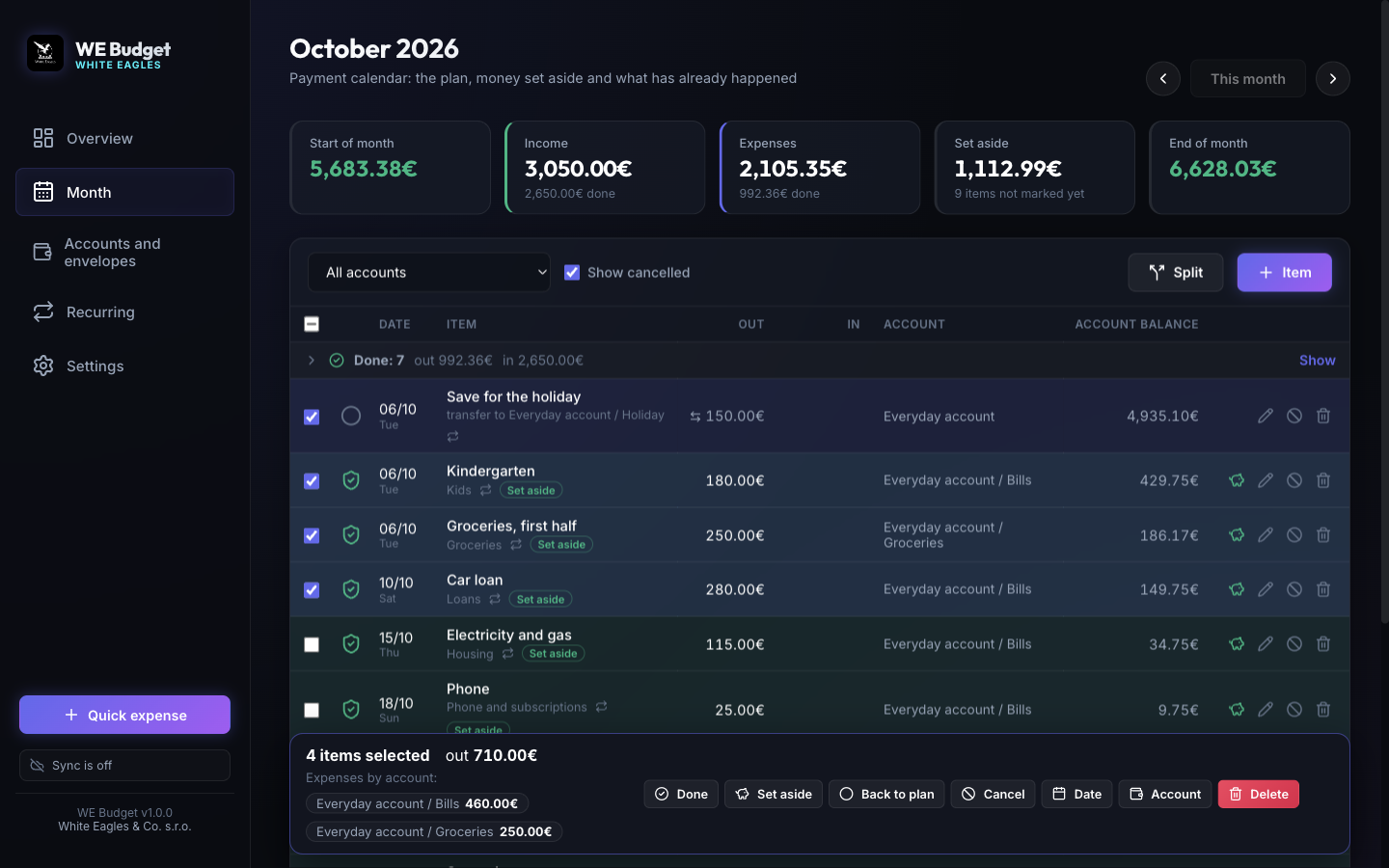Toggle the select-all checkbox in table header
Viewport: 1389px width, 868px height.
[x=312, y=324]
